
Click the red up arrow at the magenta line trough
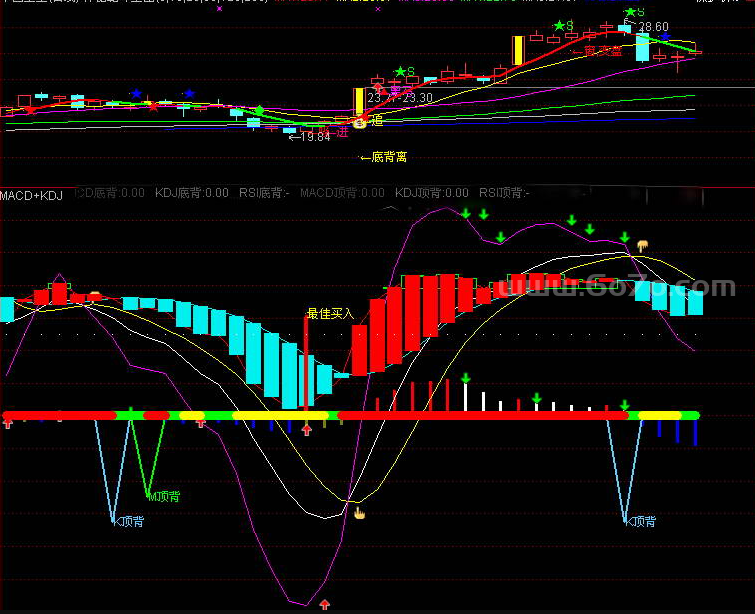325,604
